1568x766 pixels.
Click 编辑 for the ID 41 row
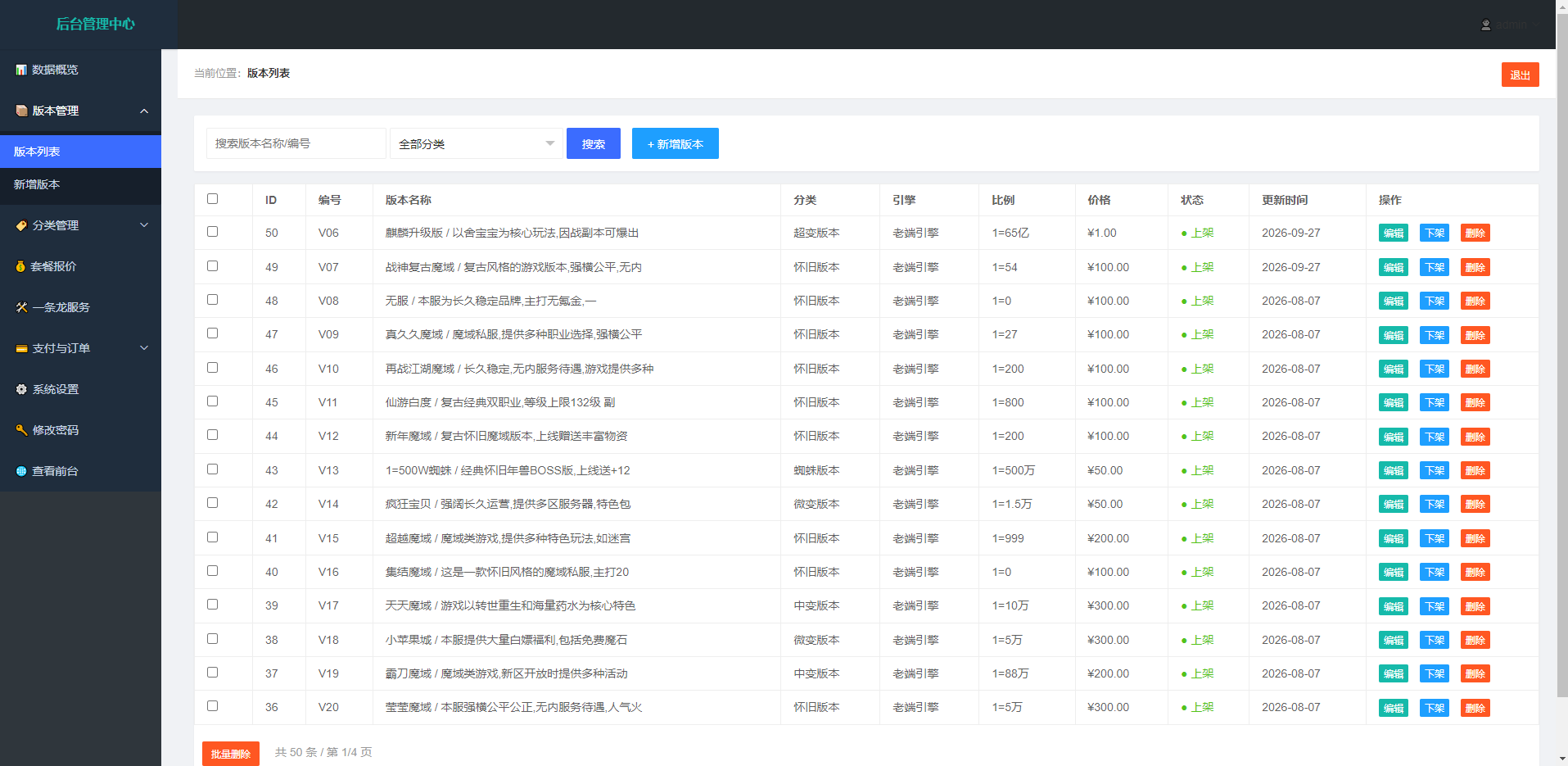coord(1394,538)
